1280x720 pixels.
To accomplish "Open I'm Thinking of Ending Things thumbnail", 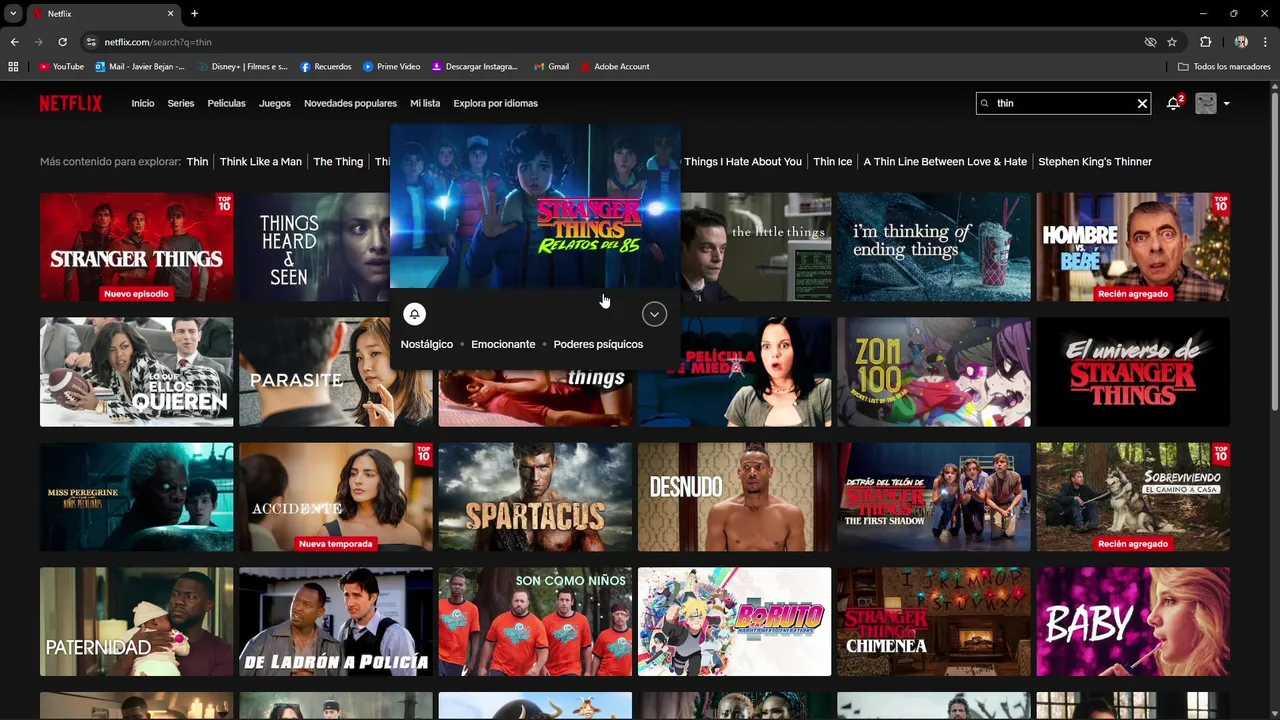I will click(934, 247).
